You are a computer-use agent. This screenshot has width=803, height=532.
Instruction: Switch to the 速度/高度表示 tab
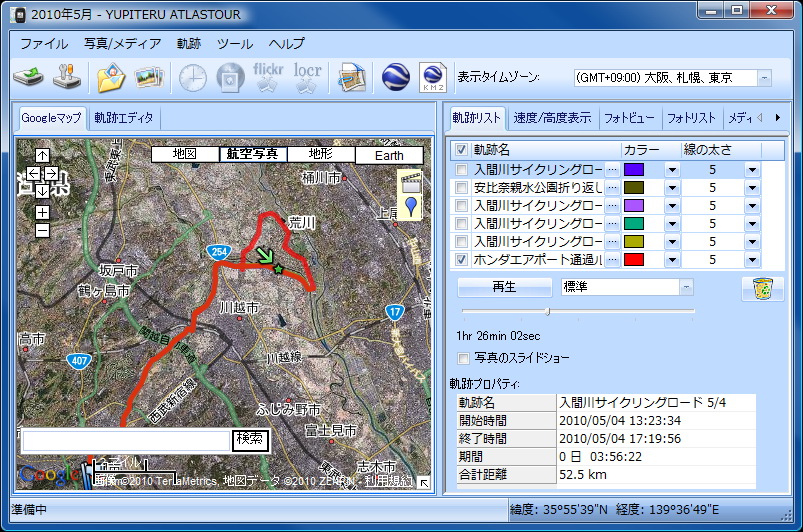552,118
